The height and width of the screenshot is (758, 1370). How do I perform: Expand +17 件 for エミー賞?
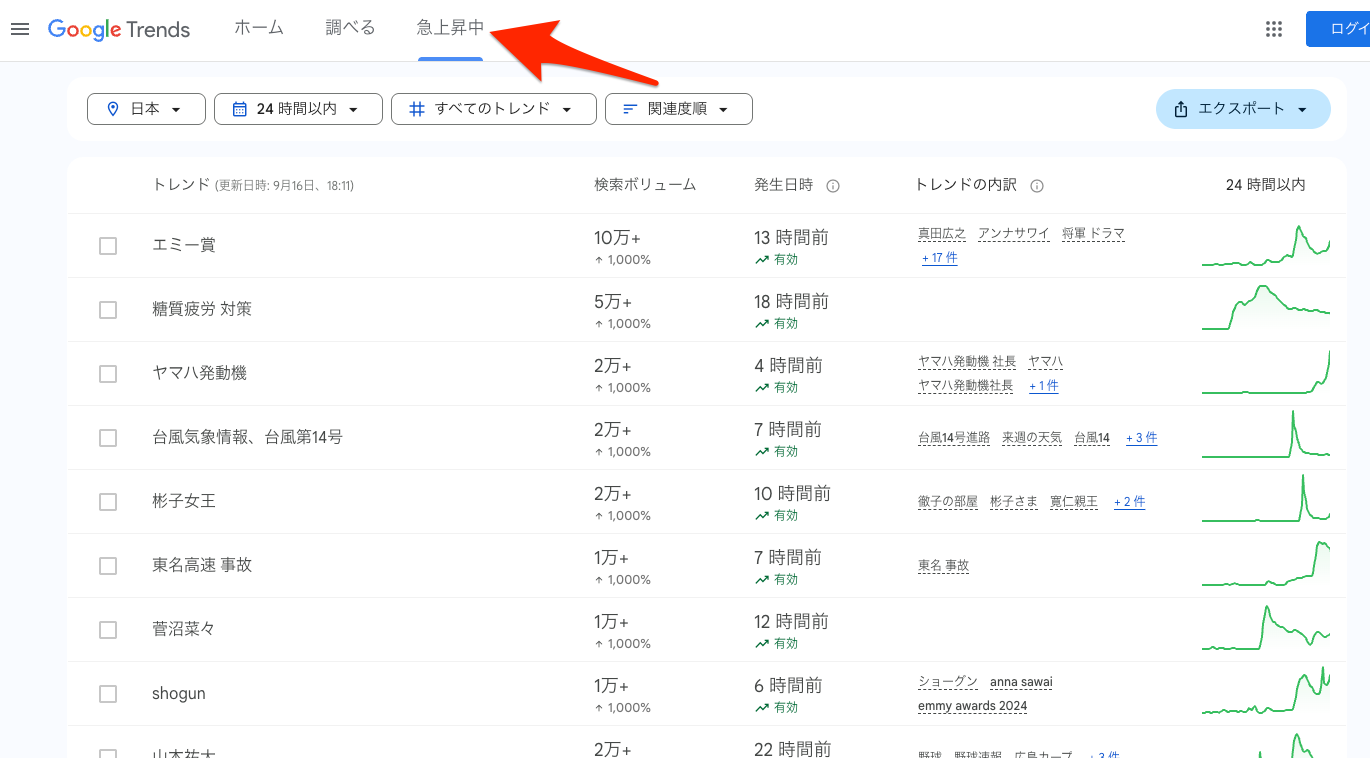click(939, 258)
